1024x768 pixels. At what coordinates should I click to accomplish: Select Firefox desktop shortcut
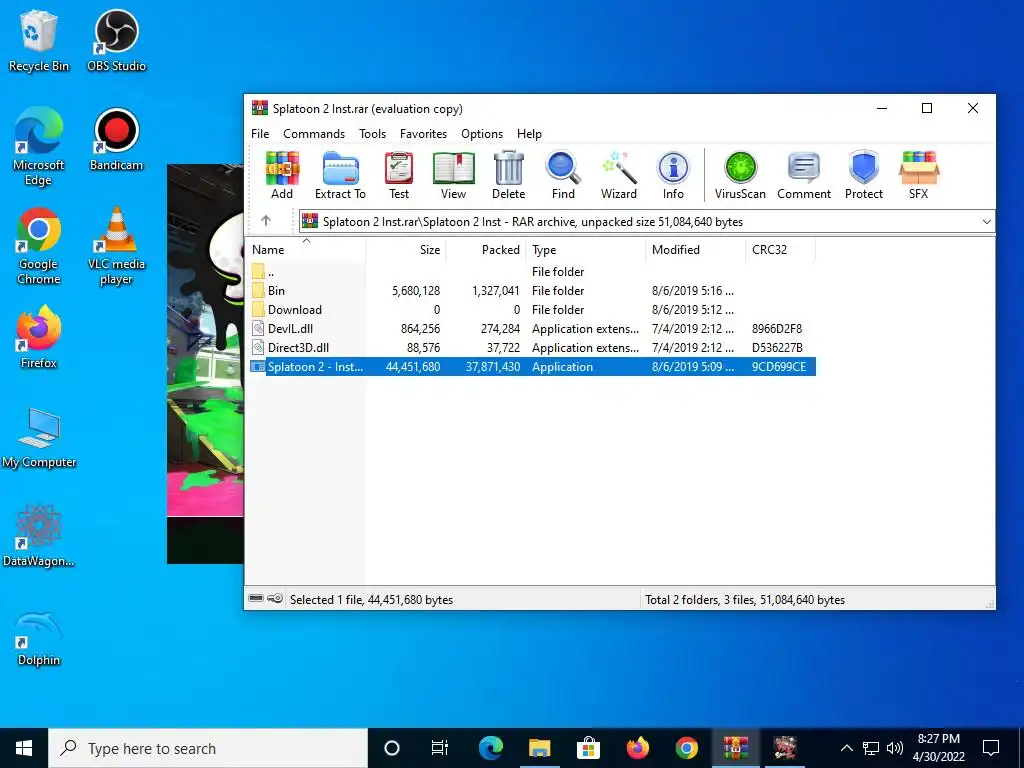39,337
